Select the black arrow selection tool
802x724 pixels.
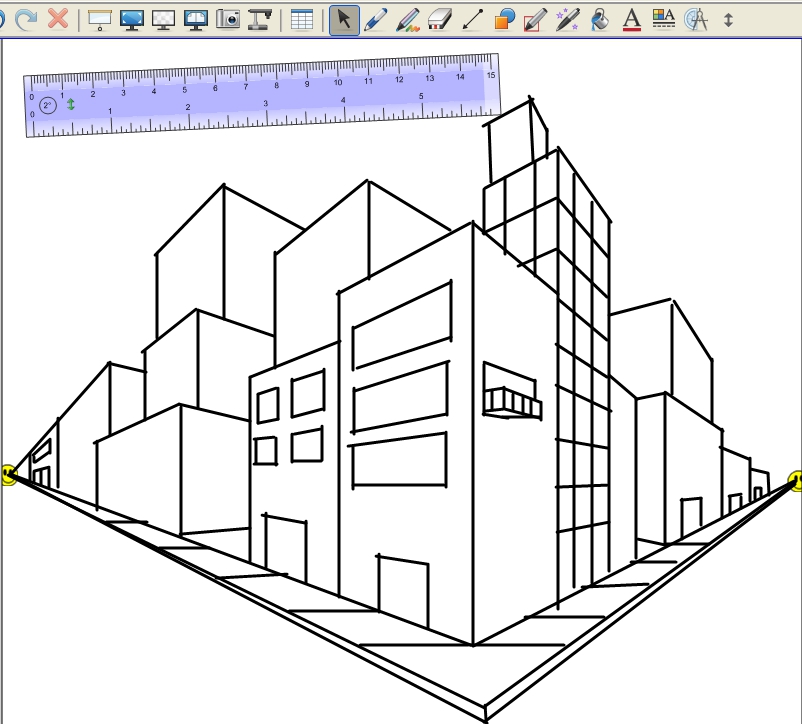345,18
